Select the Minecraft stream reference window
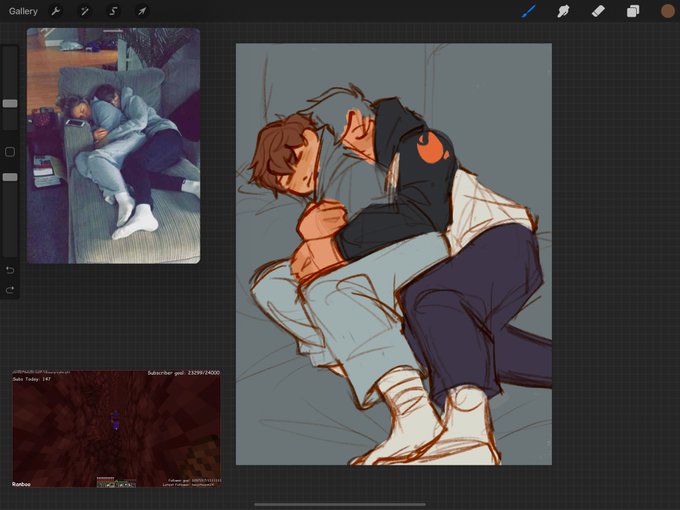Viewport: 680px width, 510px height. [x=116, y=428]
